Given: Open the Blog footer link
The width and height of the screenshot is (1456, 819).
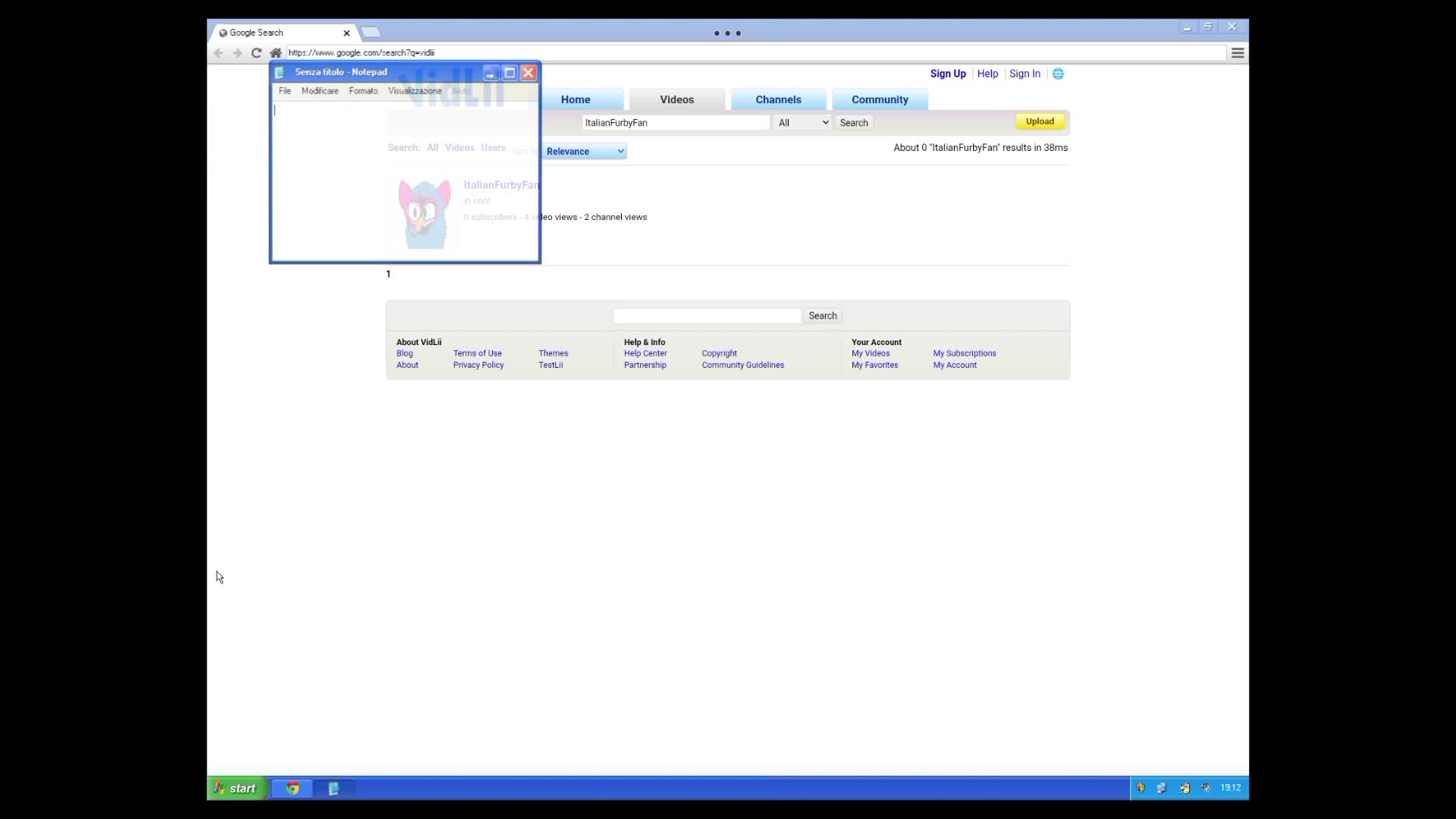Looking at the screenshot, I should coord(405,353).
